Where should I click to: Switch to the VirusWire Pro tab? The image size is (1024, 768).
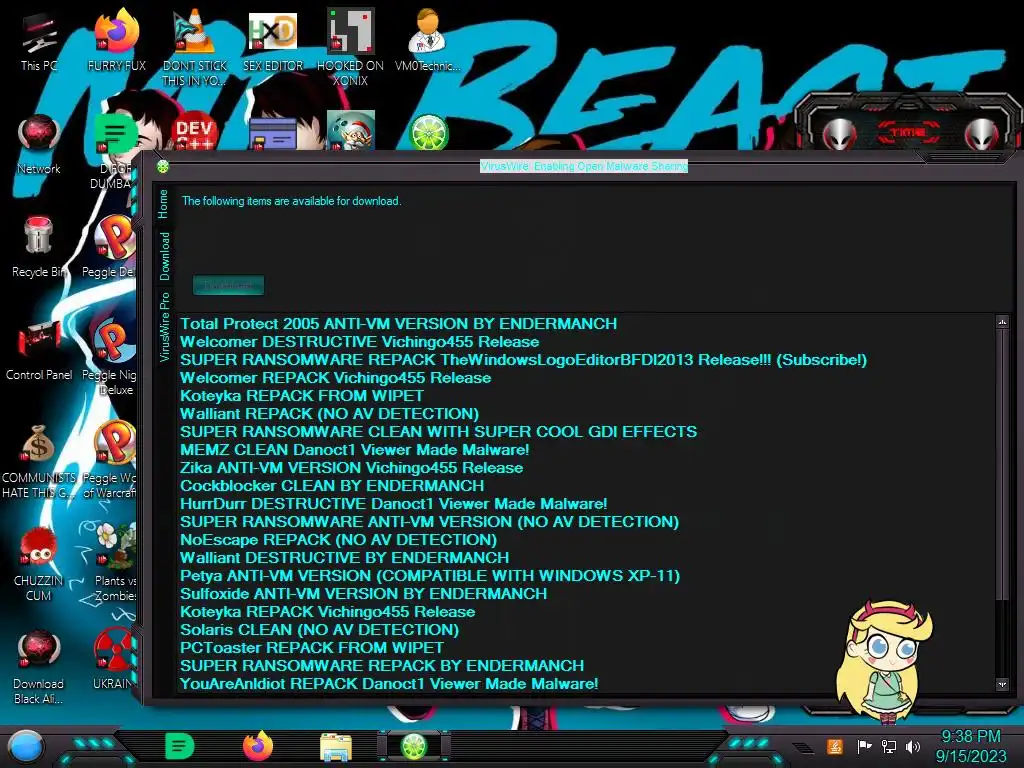(165, 327)
